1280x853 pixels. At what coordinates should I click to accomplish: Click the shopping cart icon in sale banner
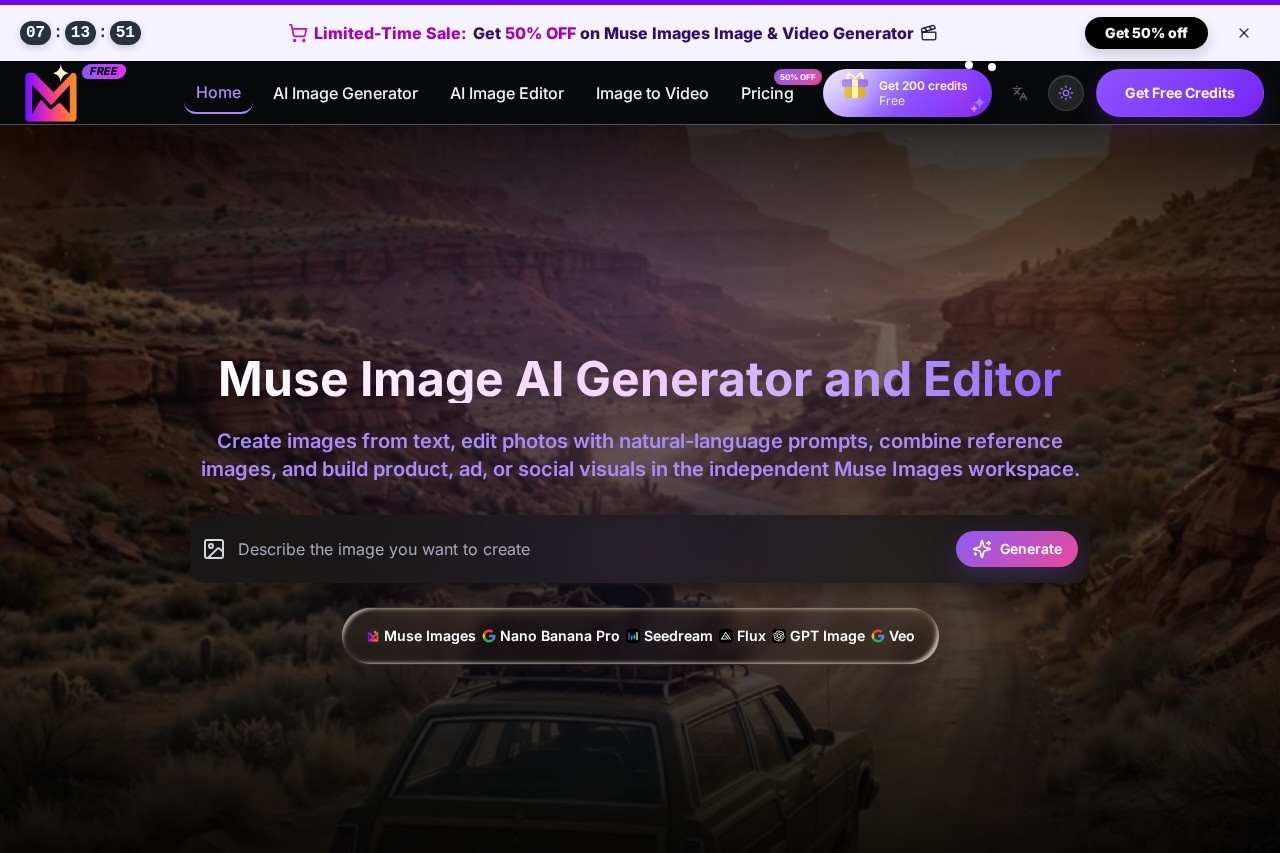[x=298, y=33]
